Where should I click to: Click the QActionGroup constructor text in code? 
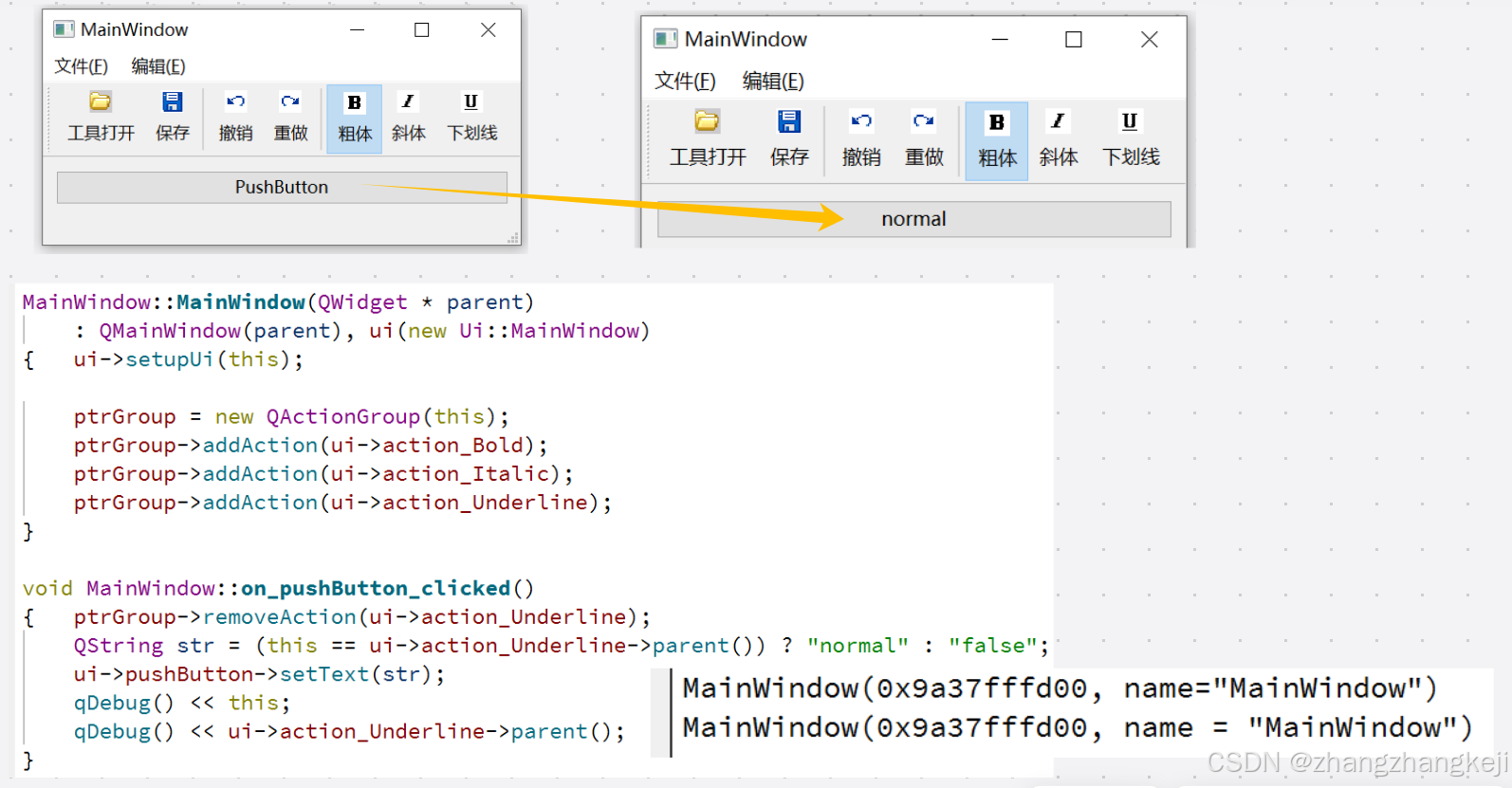tap(343, 416)
